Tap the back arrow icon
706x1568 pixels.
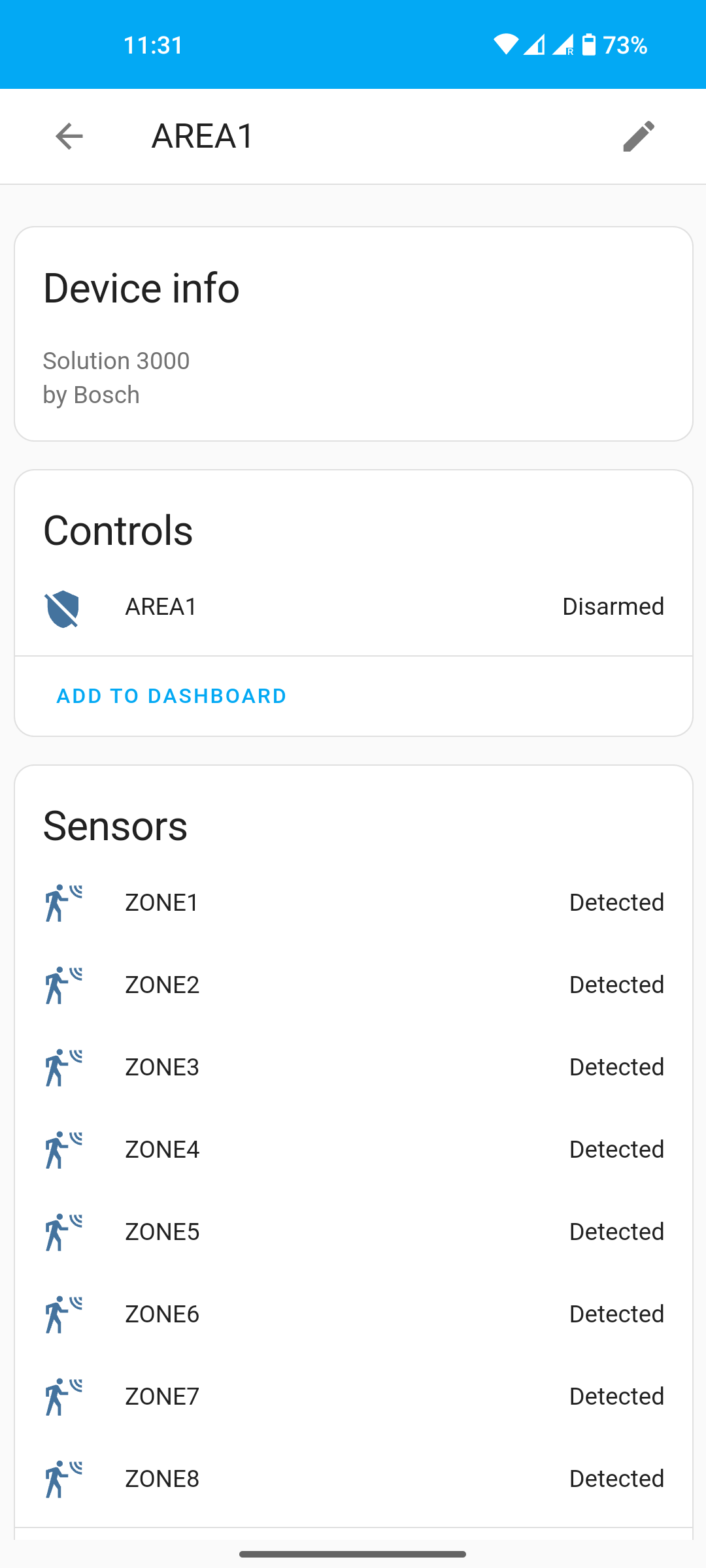coord(69,137)
